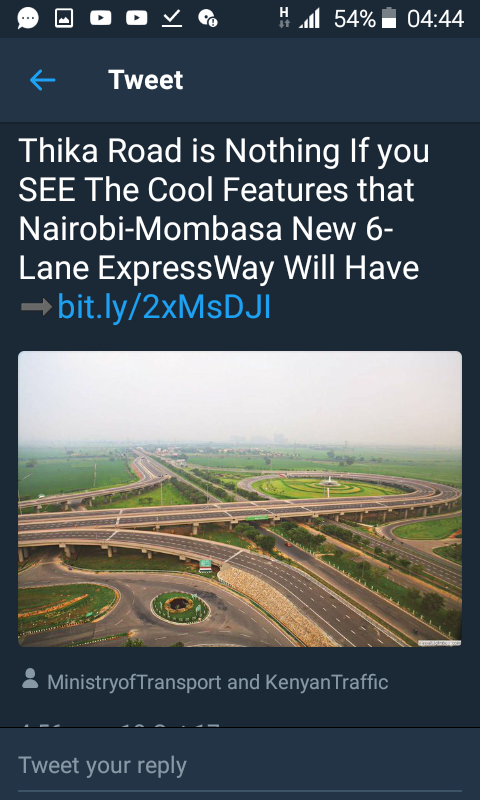Image resolution: width=480 pixels, height=800 pixels.
Task: Tap the grey arrow emoji before link
Action: pyautogui.click(x=36, y=307)
